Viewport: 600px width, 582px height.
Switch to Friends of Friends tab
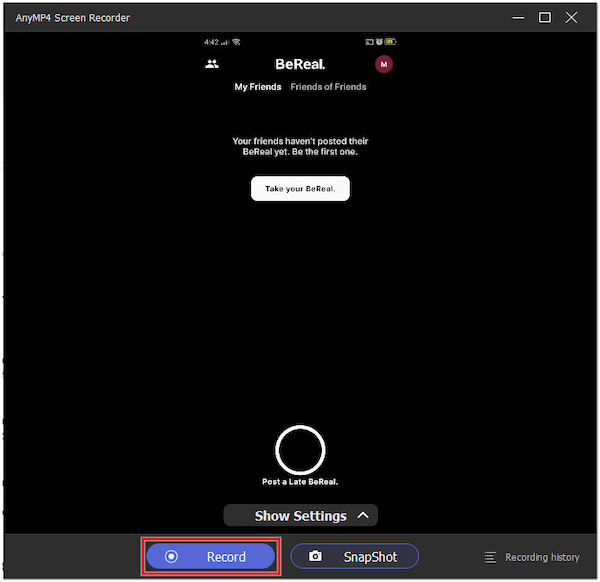click(328, 87)
